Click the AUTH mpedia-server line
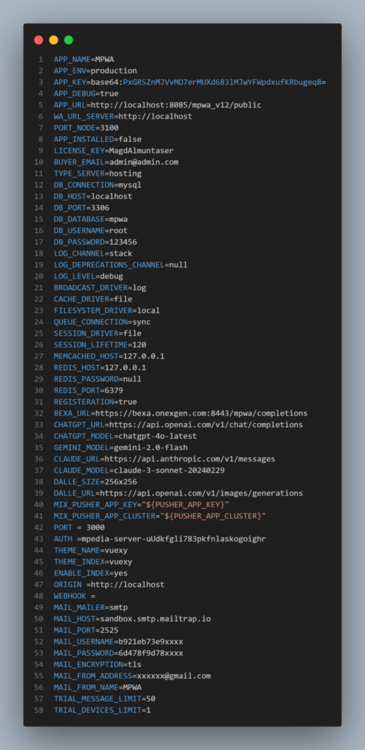 coord(160,539)
